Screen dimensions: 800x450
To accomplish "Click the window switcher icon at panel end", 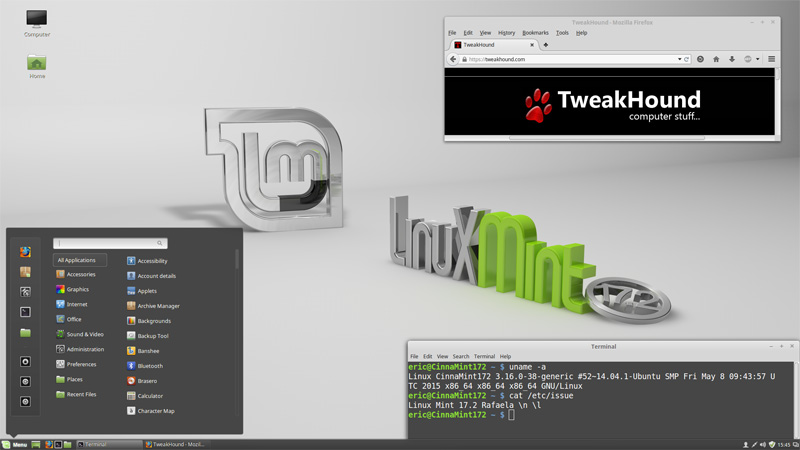I will (796, 445).
